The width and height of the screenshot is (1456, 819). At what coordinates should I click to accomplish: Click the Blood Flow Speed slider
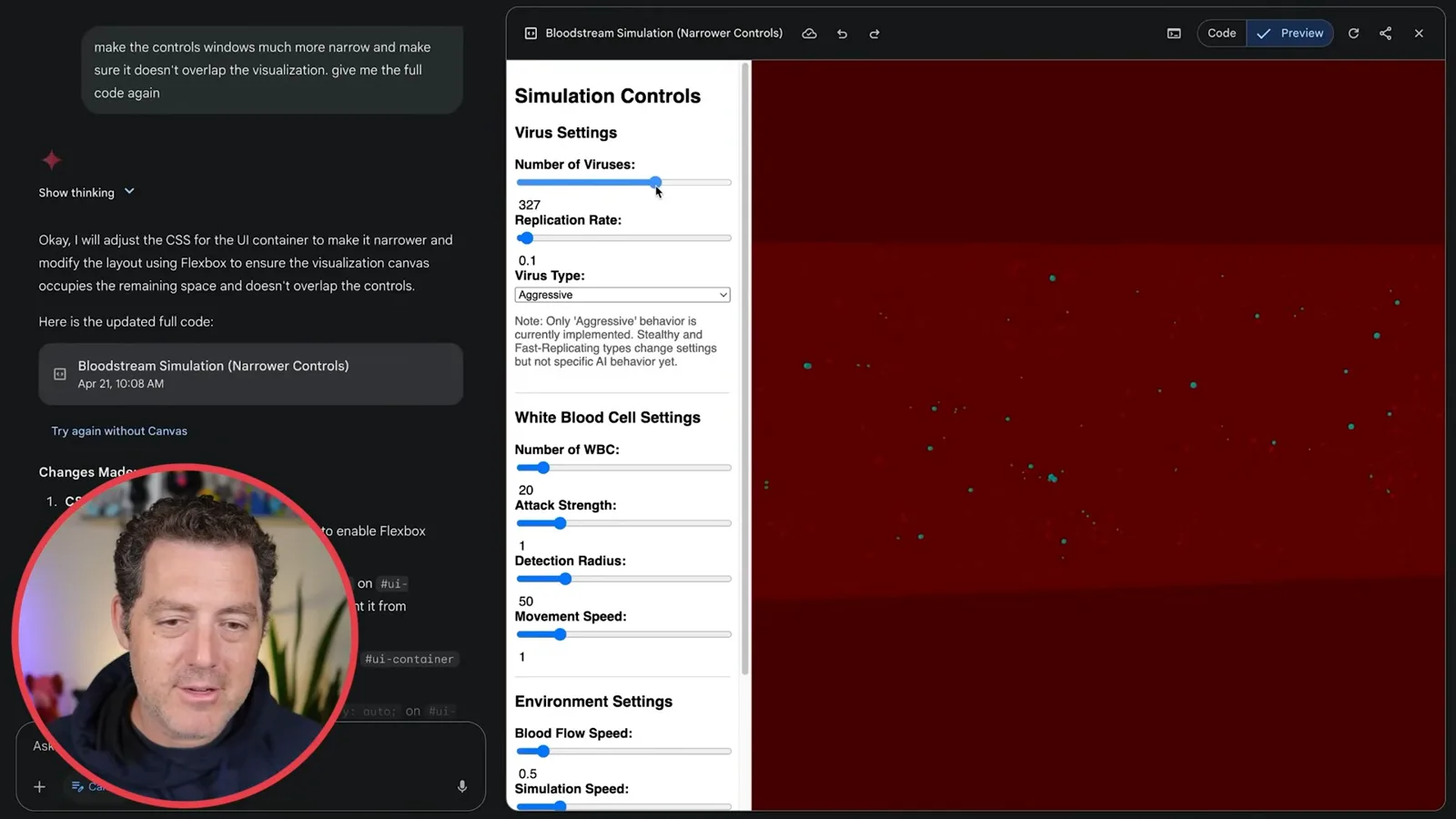pyautogui.click(x=623, y=752)
